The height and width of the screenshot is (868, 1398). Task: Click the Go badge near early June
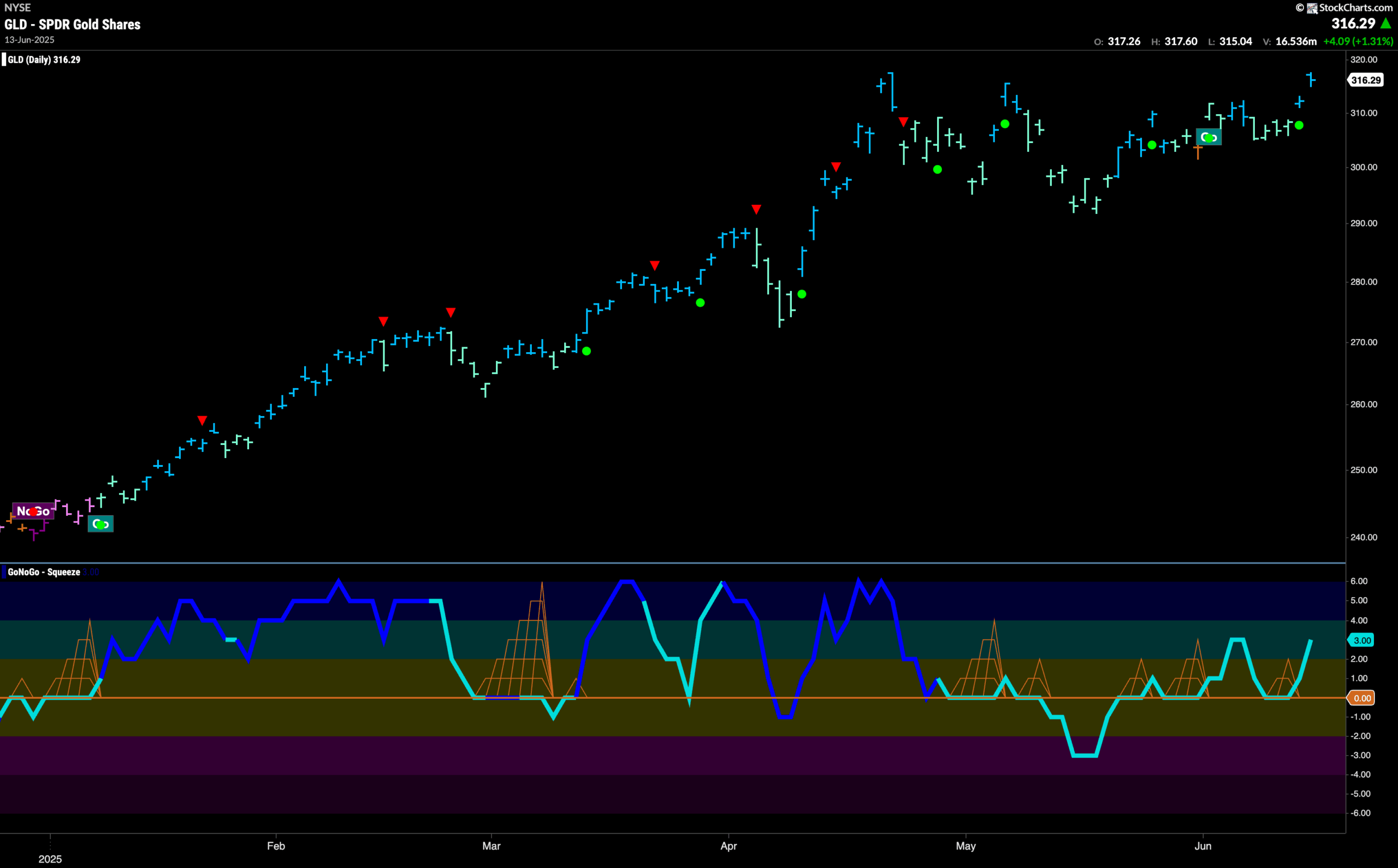(x=1209, y=137)
